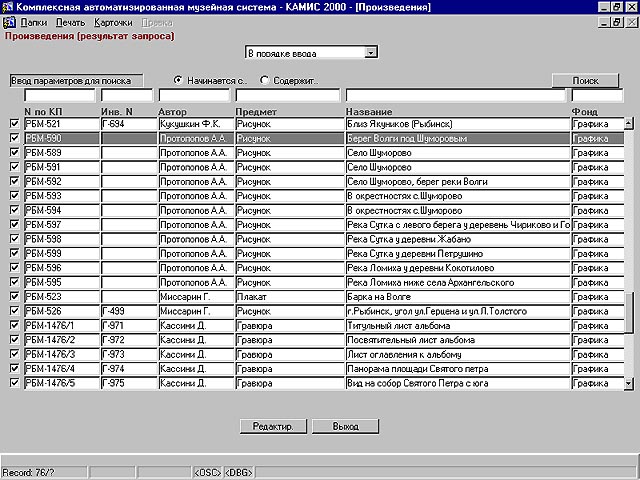640x480 pixels.
Task: Click title 'г.Рыбинск, угол ул.Герцена и ул.Л.Толстого'
Action: pyautogui.click(x=458, y=311)
